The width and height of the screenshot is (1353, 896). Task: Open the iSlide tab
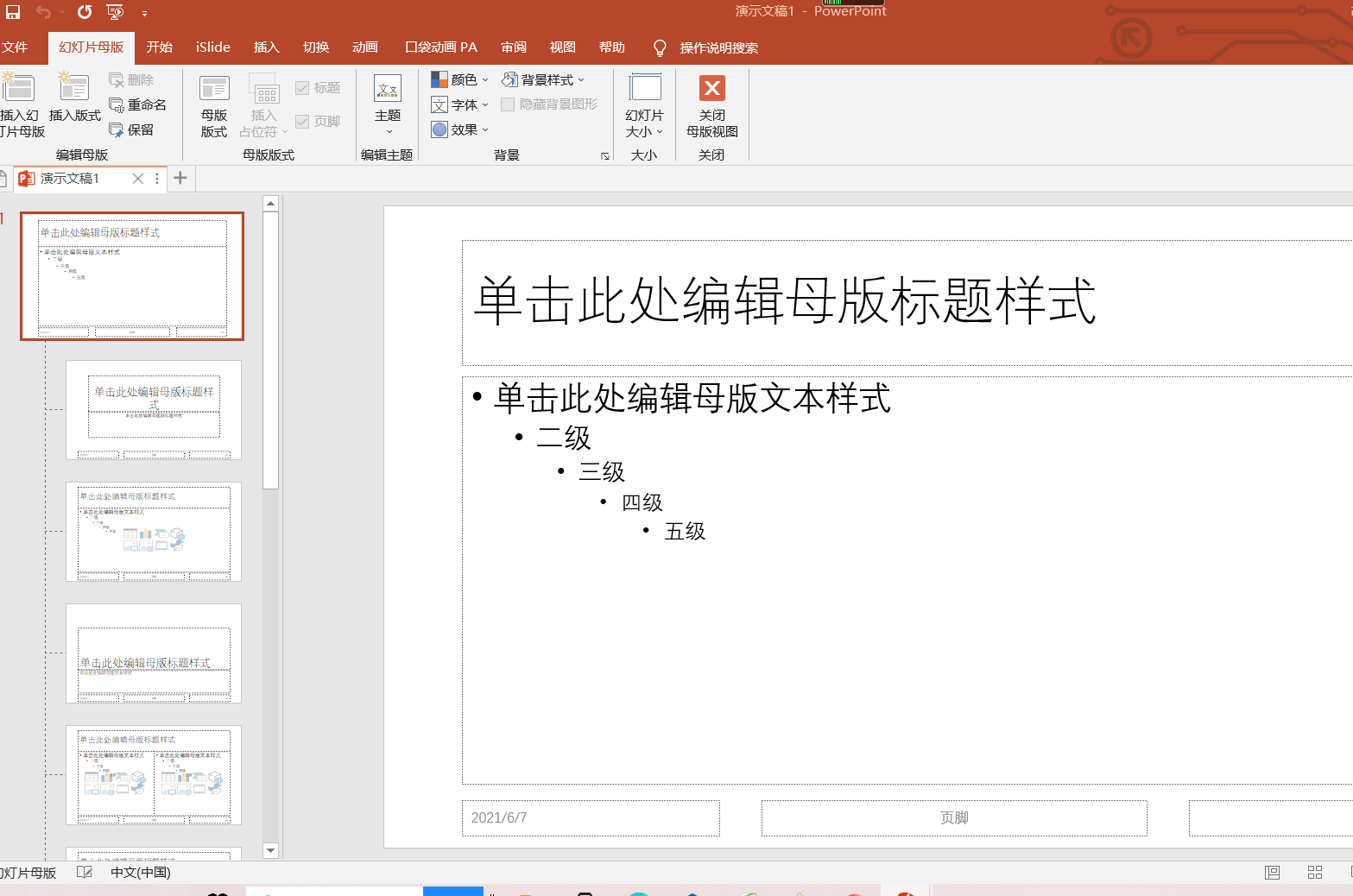(212, 47)
